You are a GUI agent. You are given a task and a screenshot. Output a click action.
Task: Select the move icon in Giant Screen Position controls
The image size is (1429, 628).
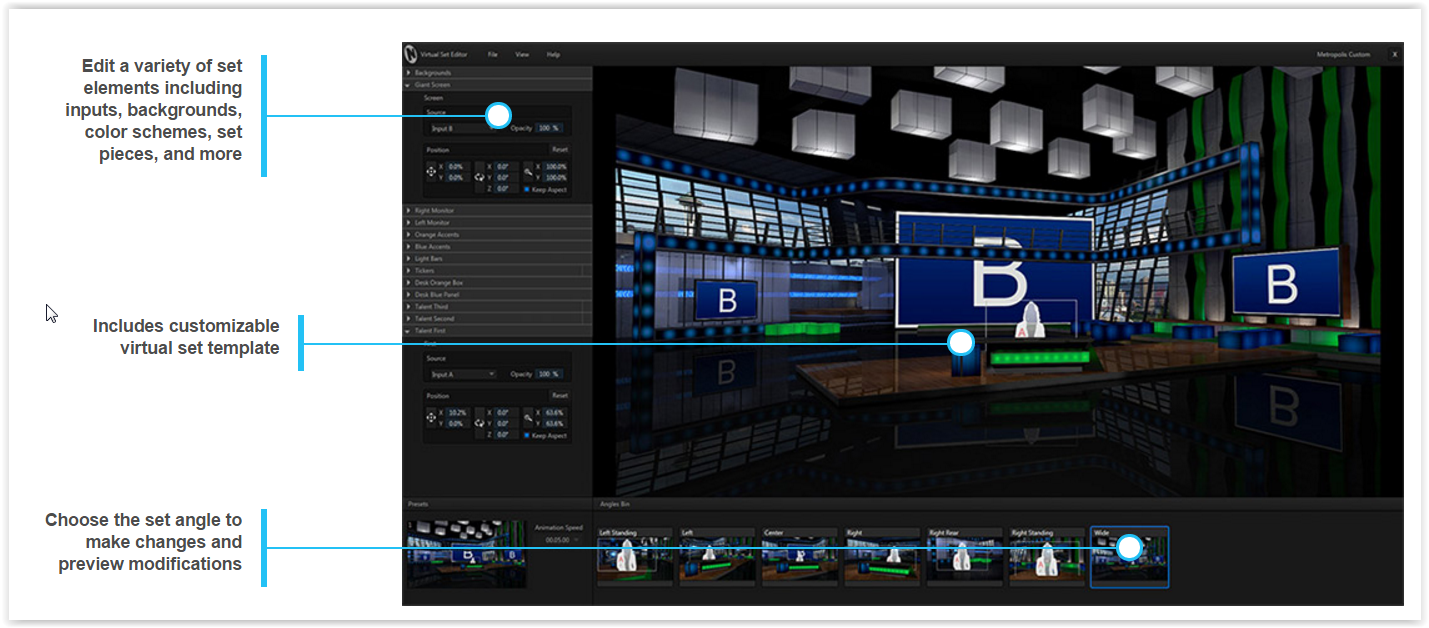coord(432,172)
